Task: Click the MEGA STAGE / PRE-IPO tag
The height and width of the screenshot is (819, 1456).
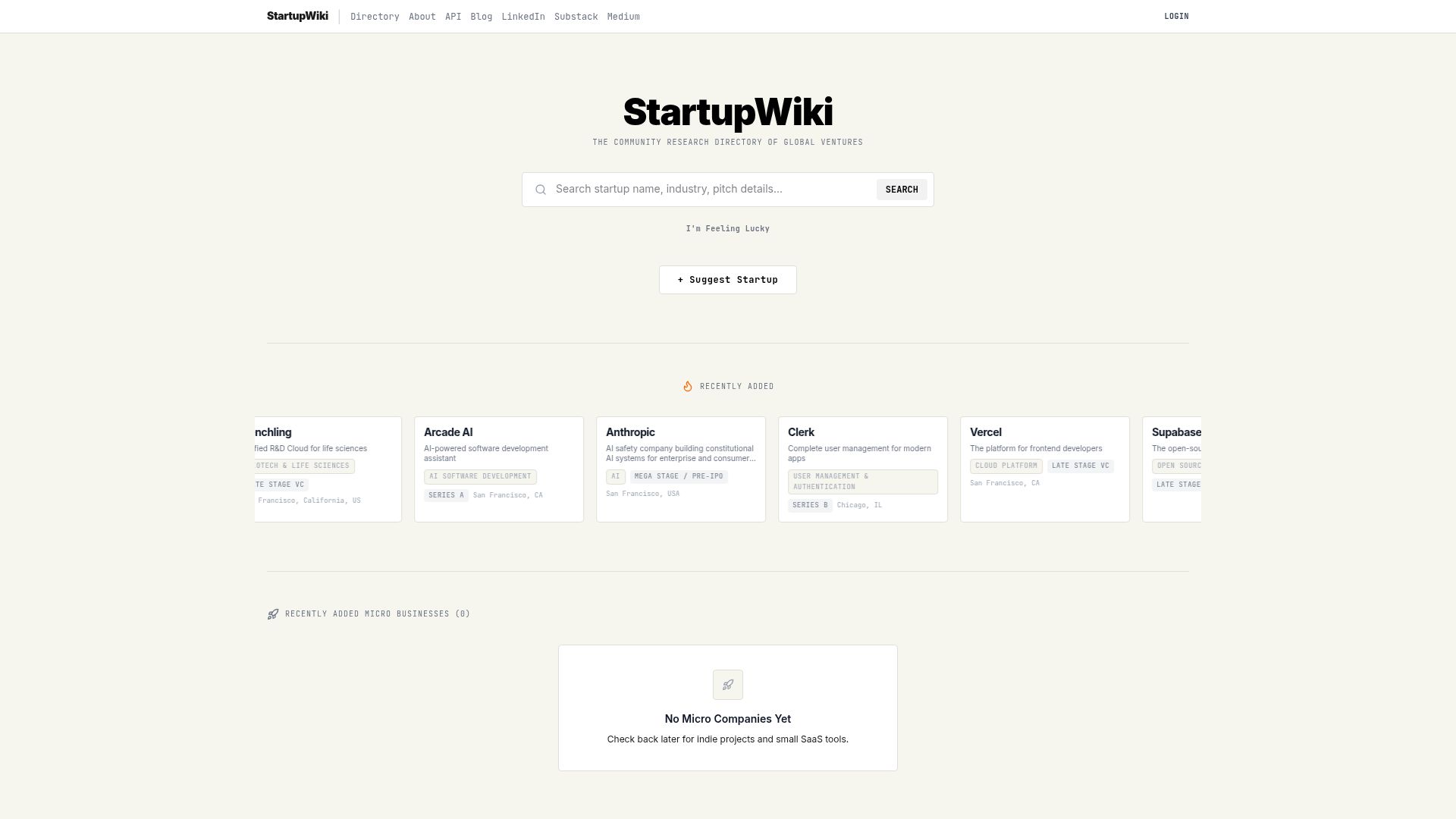Action: pos(679,477)
